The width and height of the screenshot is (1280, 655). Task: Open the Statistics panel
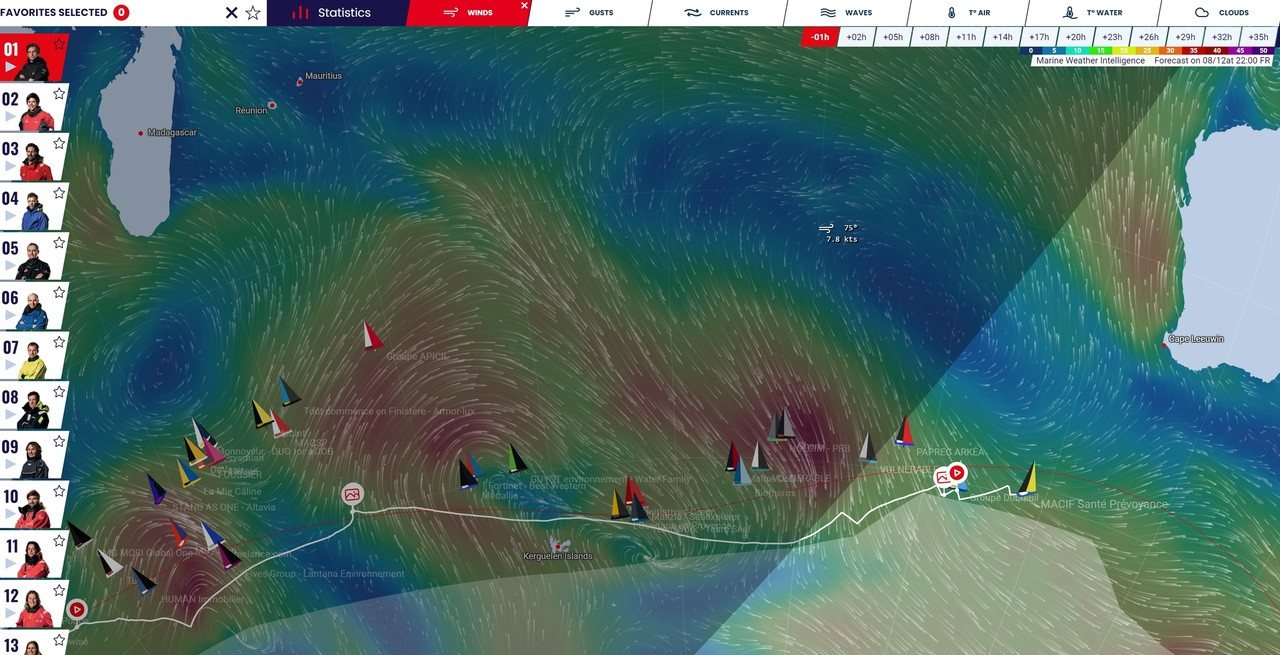click(x=337, y=13)
